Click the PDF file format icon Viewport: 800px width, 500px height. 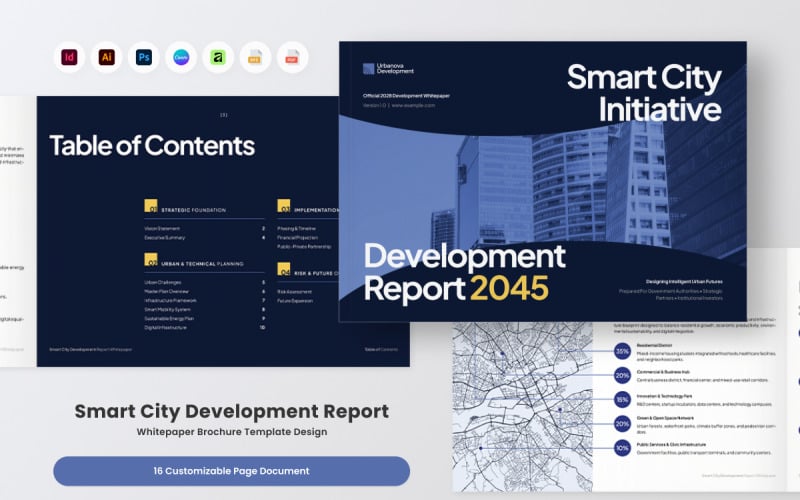point(292,57)
